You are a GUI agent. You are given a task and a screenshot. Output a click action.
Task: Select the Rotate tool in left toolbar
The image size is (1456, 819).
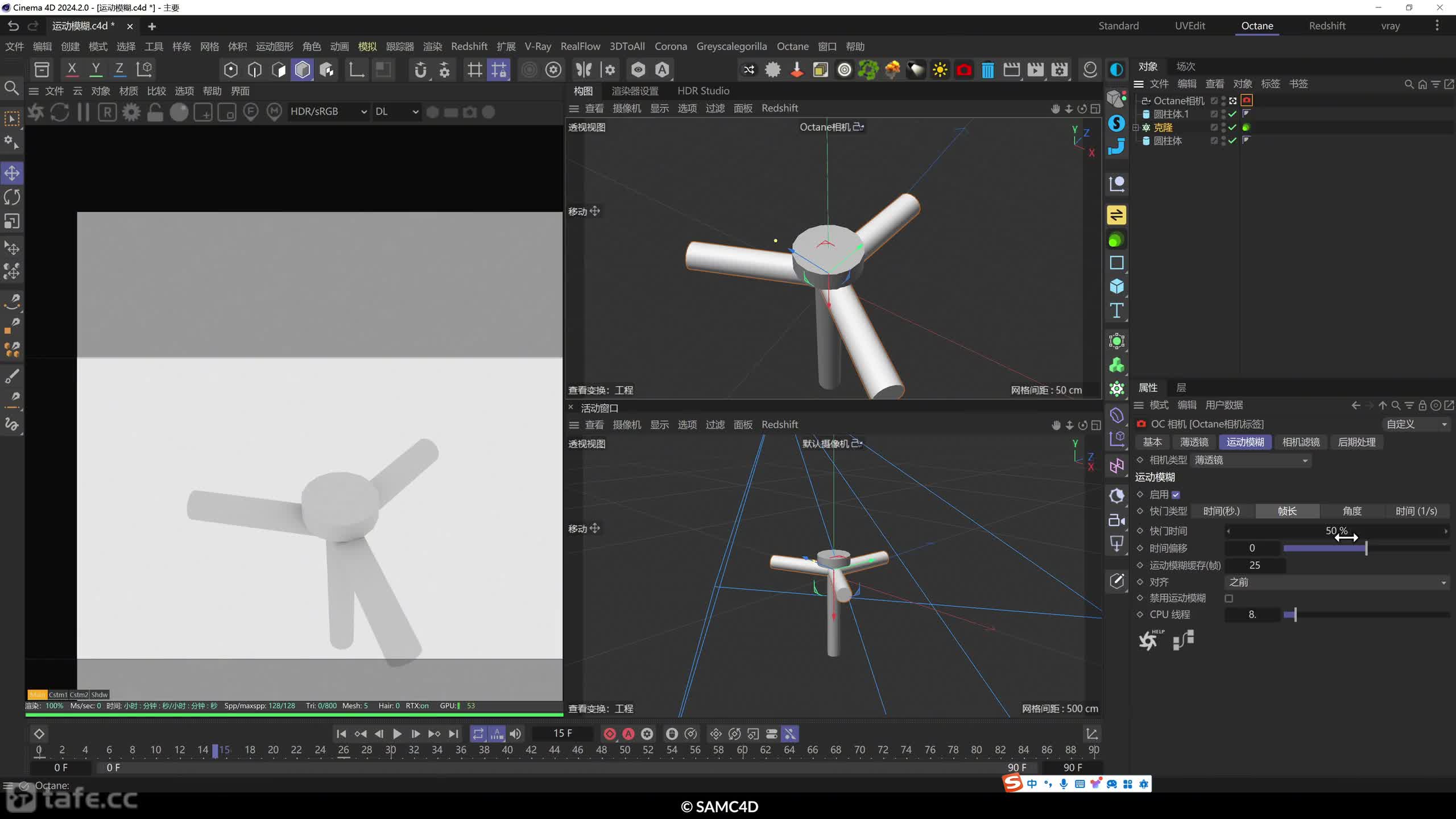click(12, 197)
